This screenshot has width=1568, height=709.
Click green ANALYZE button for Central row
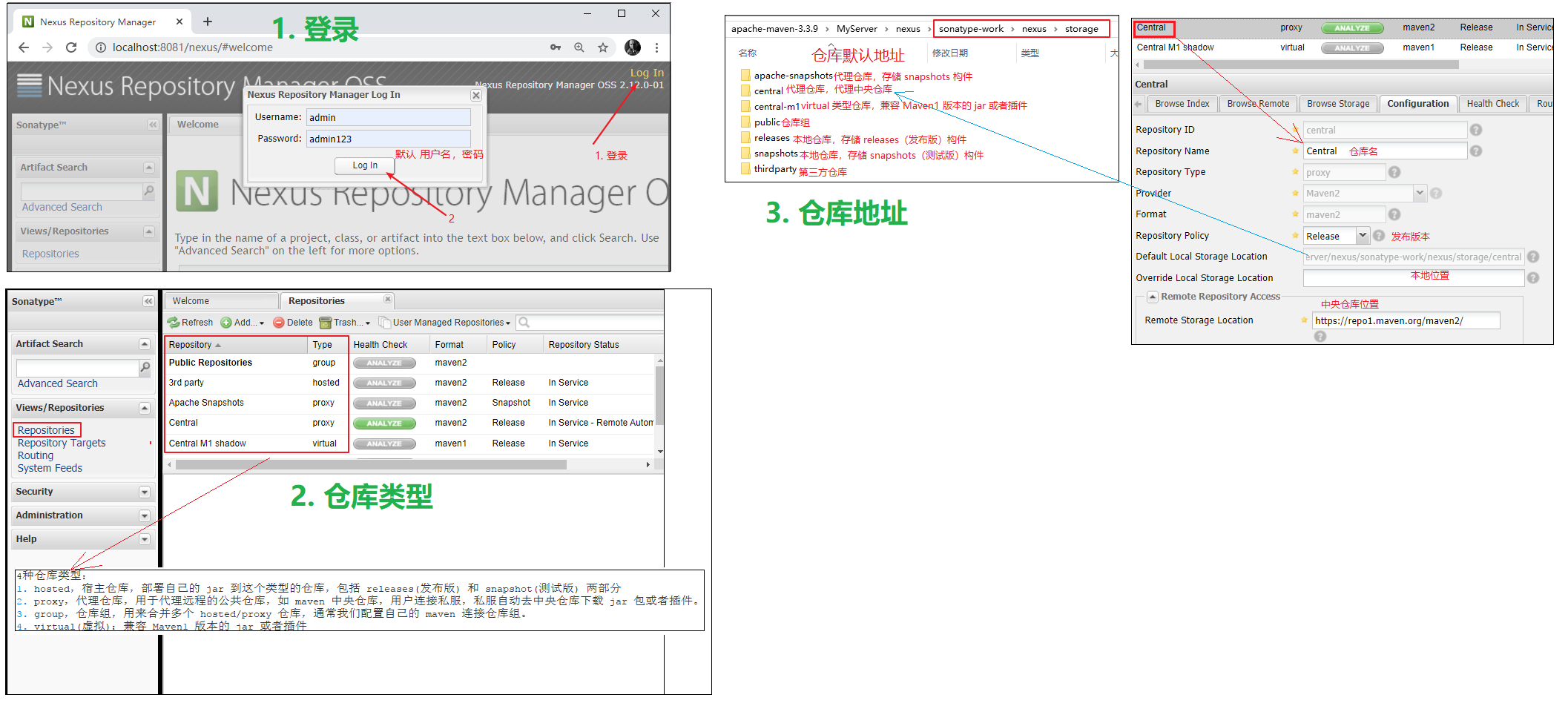[x=384, y=423]
